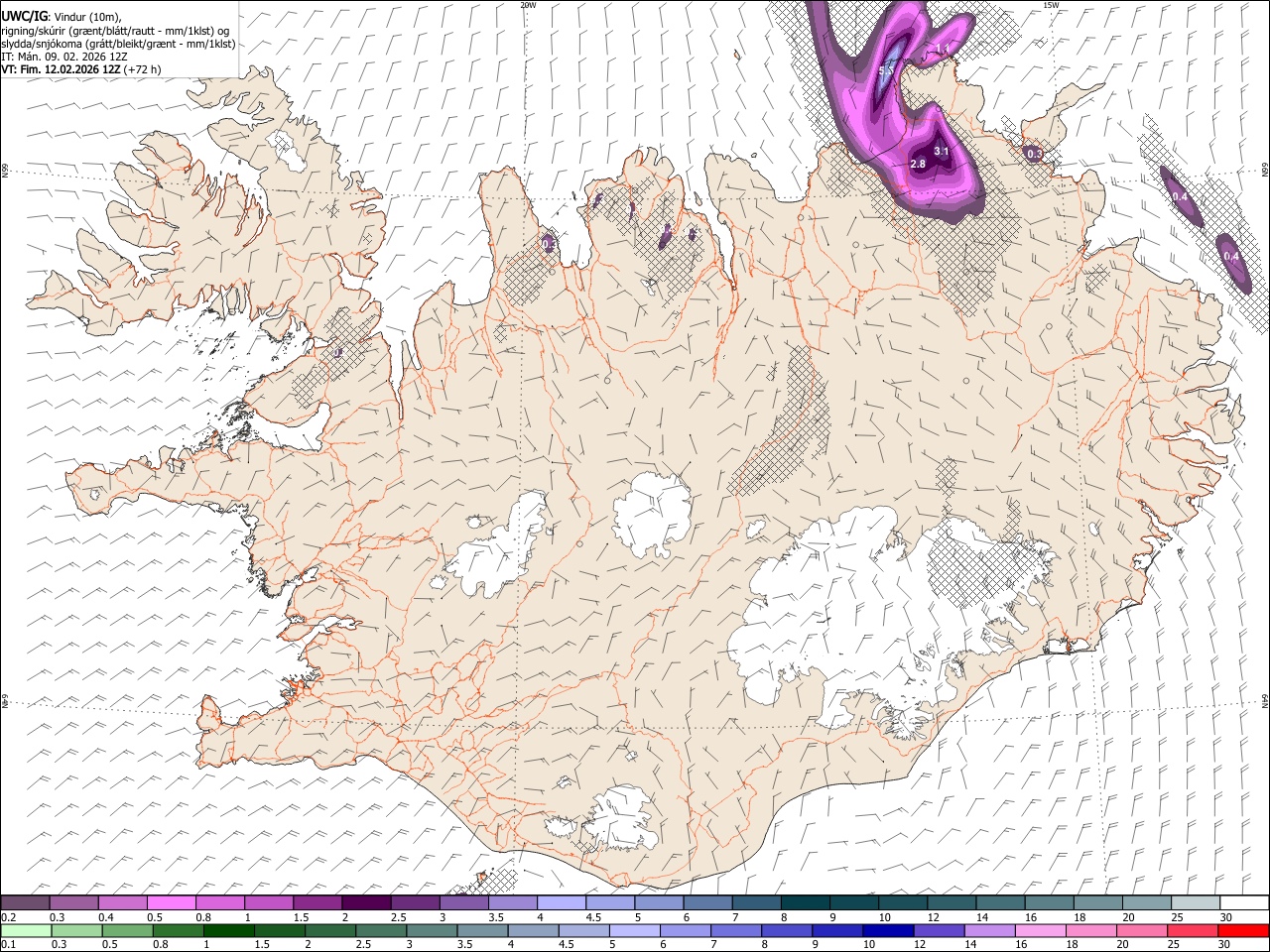Click the 'slydda/snjókoma' legend description line
This screenshot has height=952, width=1270.
click(x=118, y=44)
